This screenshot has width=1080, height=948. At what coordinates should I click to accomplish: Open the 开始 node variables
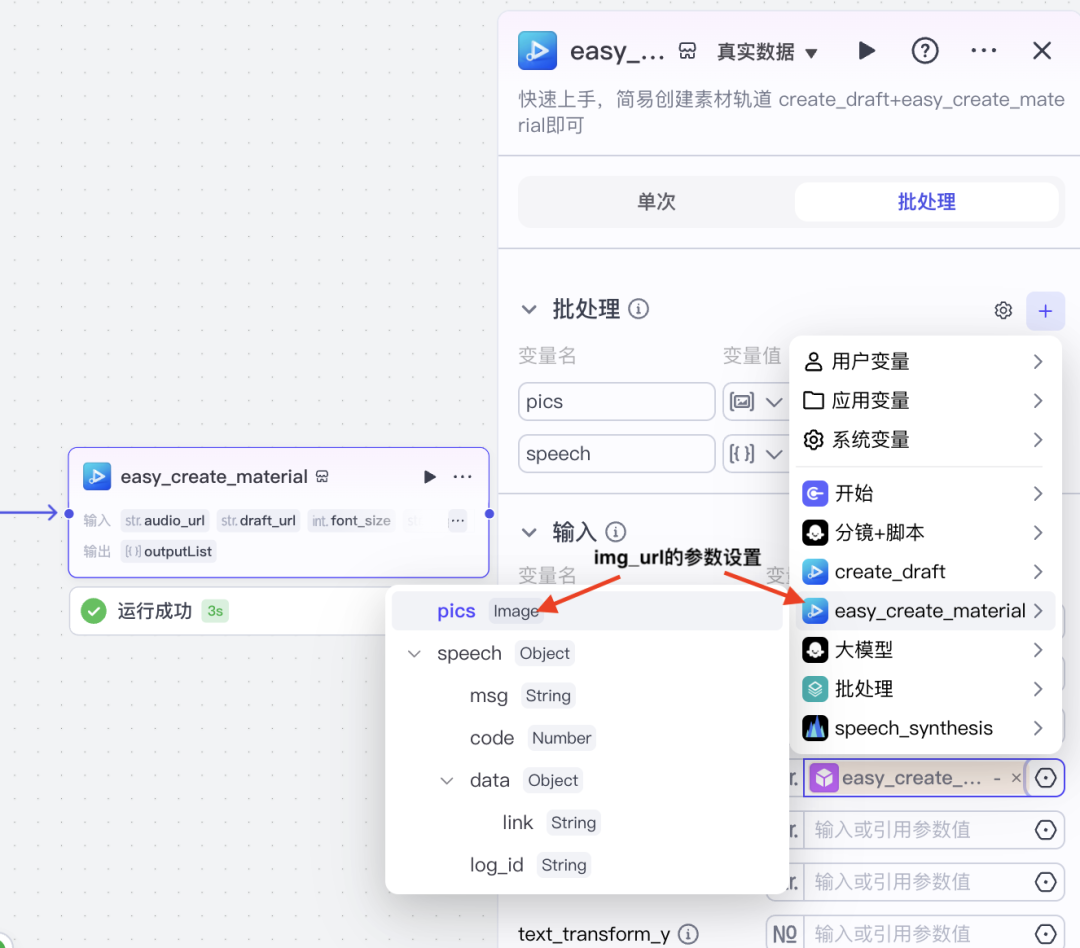[x=924, y=493]
